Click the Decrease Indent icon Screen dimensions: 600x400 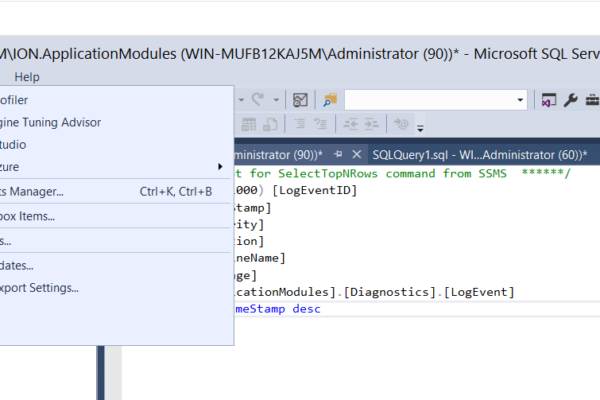pyautogui.click(x=350, y=124)
